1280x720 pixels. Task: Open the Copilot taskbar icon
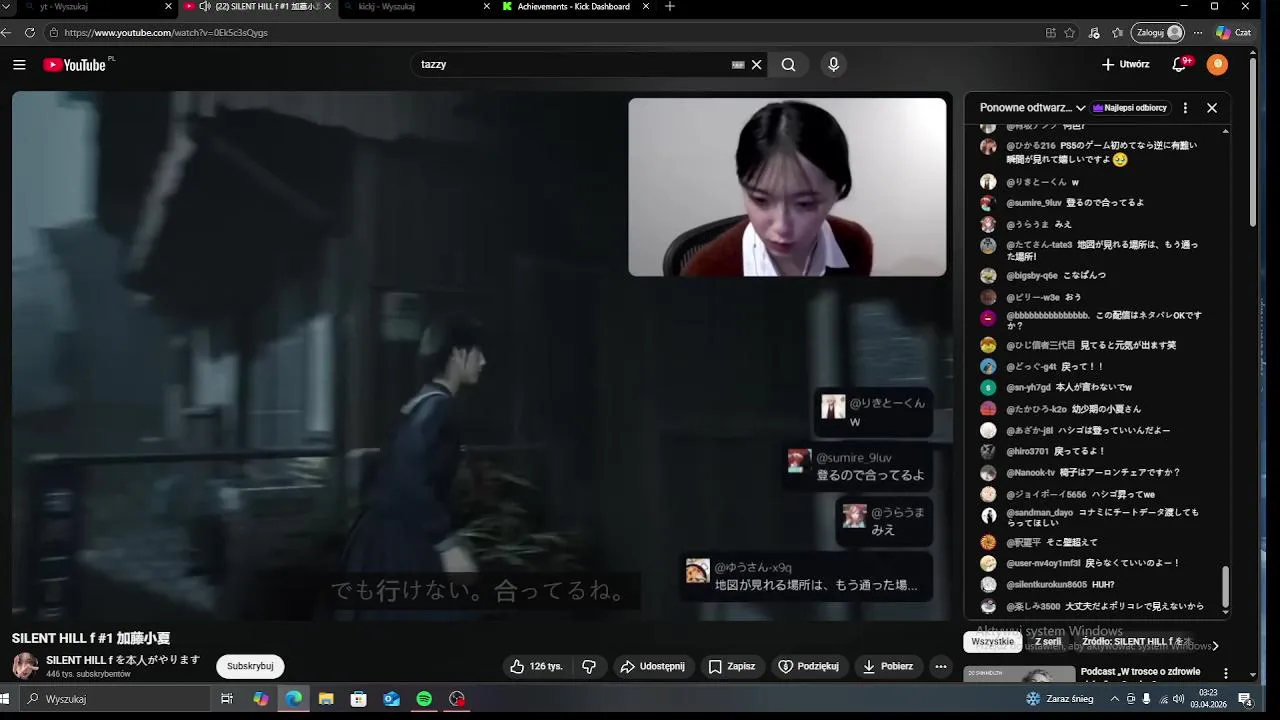click(x=261, y=699)
